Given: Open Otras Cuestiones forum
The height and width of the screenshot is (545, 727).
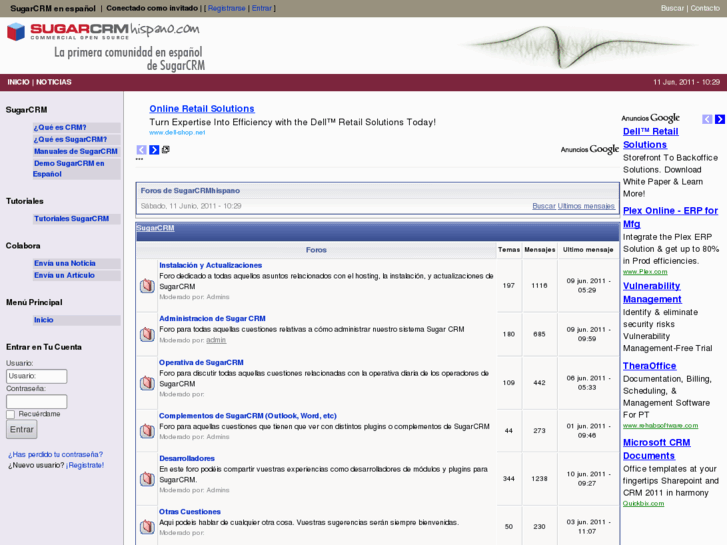Looking at the screenshot, I should 190,512.
